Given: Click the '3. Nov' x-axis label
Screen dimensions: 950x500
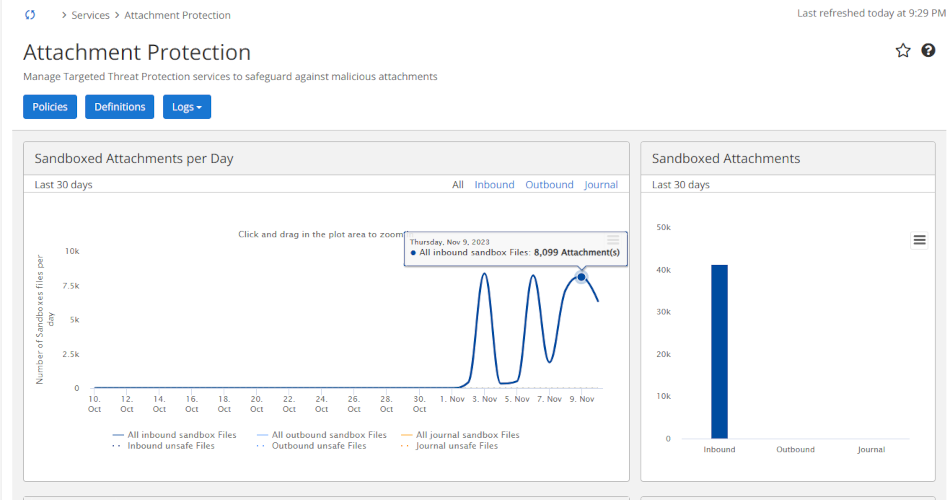Looking at the screenshot, I should 485,399.
